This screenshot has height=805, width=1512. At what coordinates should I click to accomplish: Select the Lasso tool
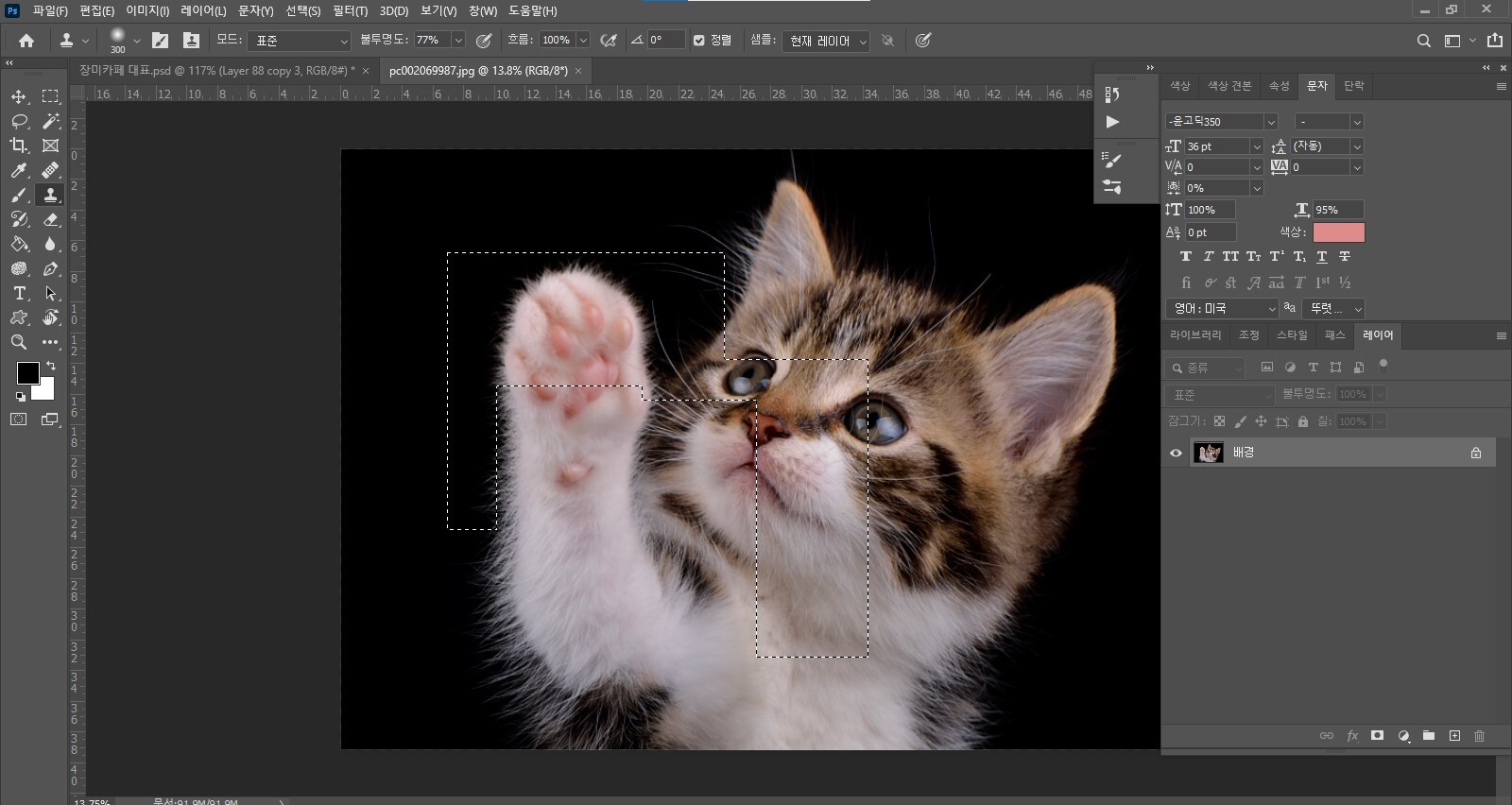click(x=19, y=121)
